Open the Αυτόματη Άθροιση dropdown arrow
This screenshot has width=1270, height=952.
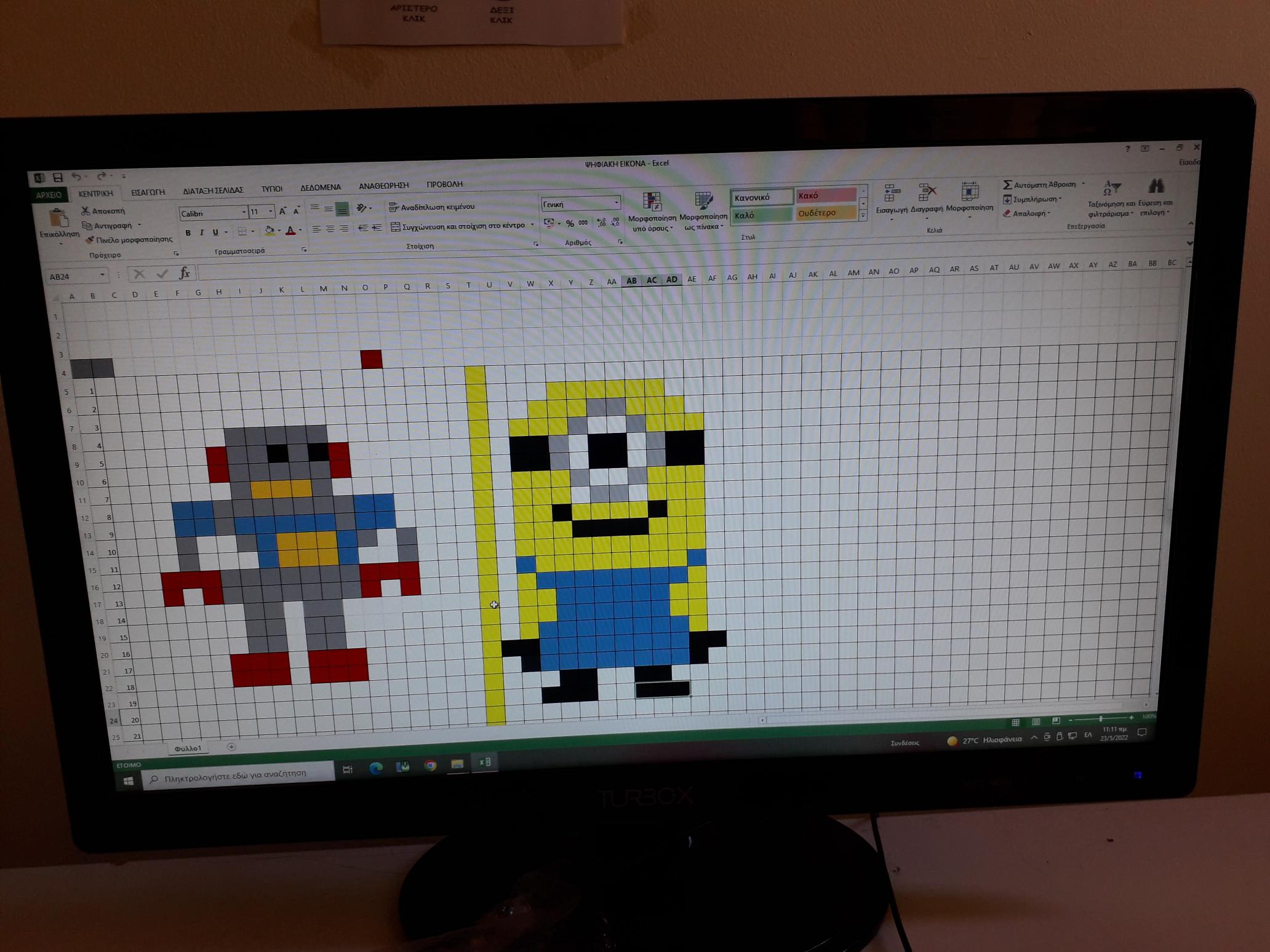click(1083, 183)
